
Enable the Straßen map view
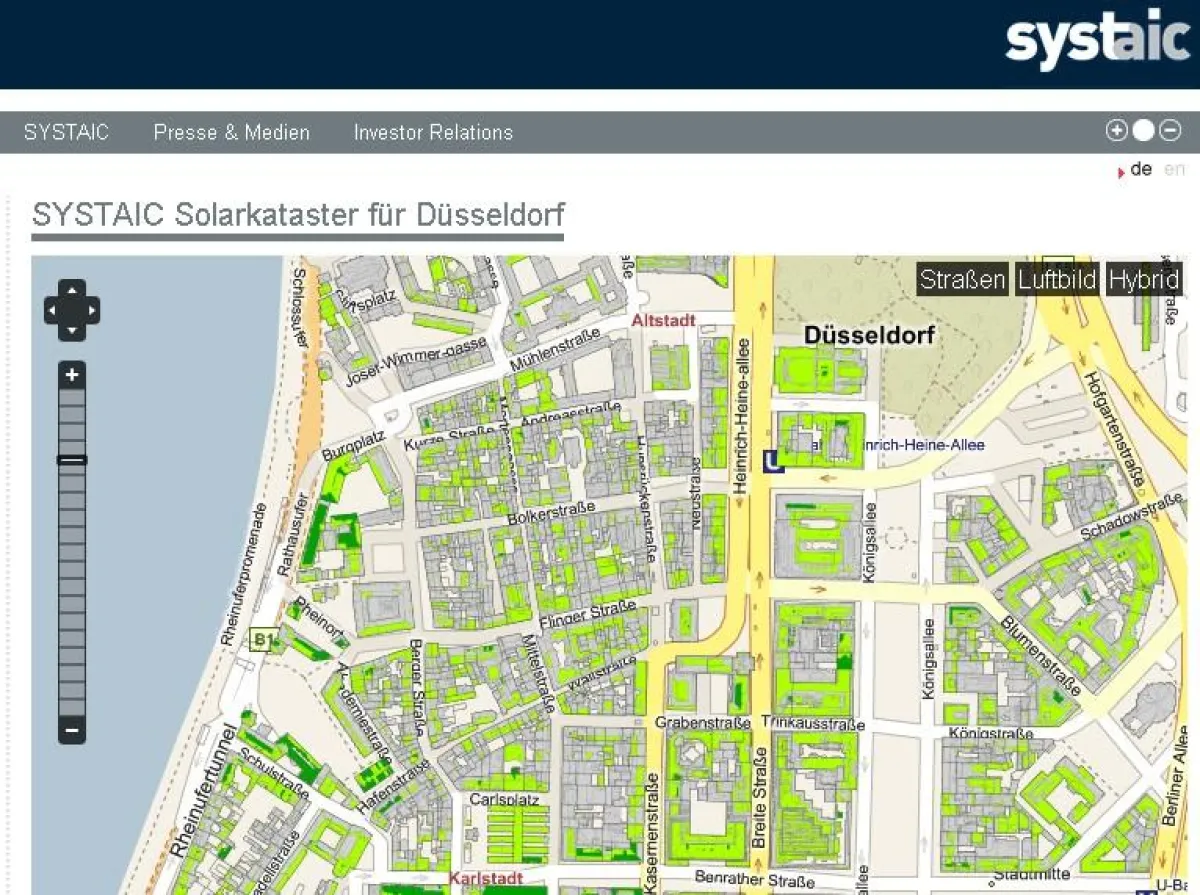pyautogui.click(x=962, y=280)
